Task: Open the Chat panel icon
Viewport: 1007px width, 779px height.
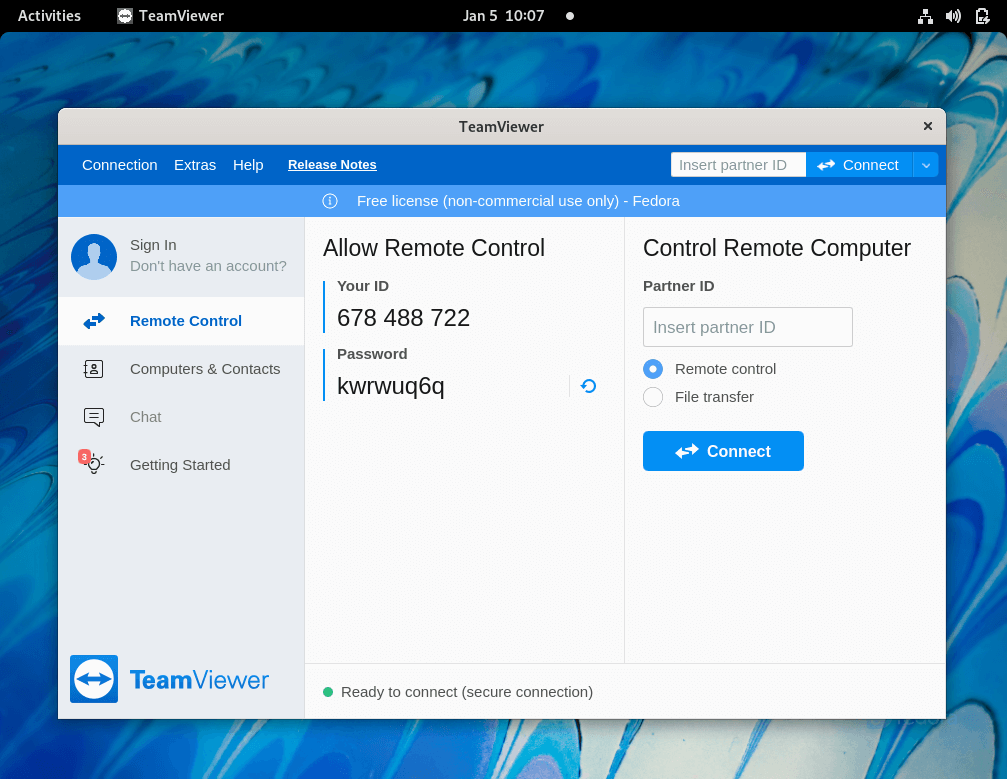Action: pos(93,417)
